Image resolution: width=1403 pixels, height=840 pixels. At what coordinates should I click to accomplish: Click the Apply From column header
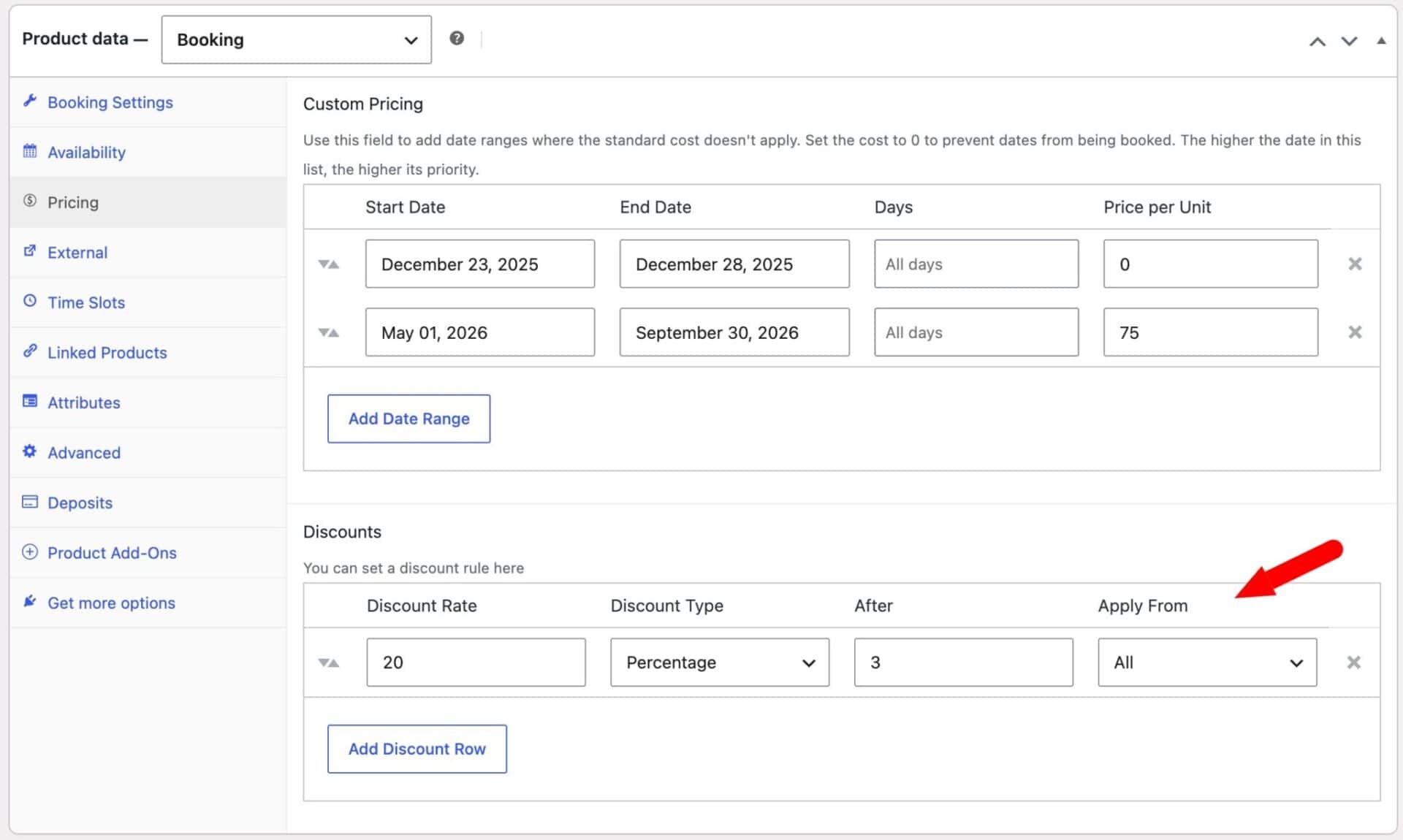(1143, 606)
